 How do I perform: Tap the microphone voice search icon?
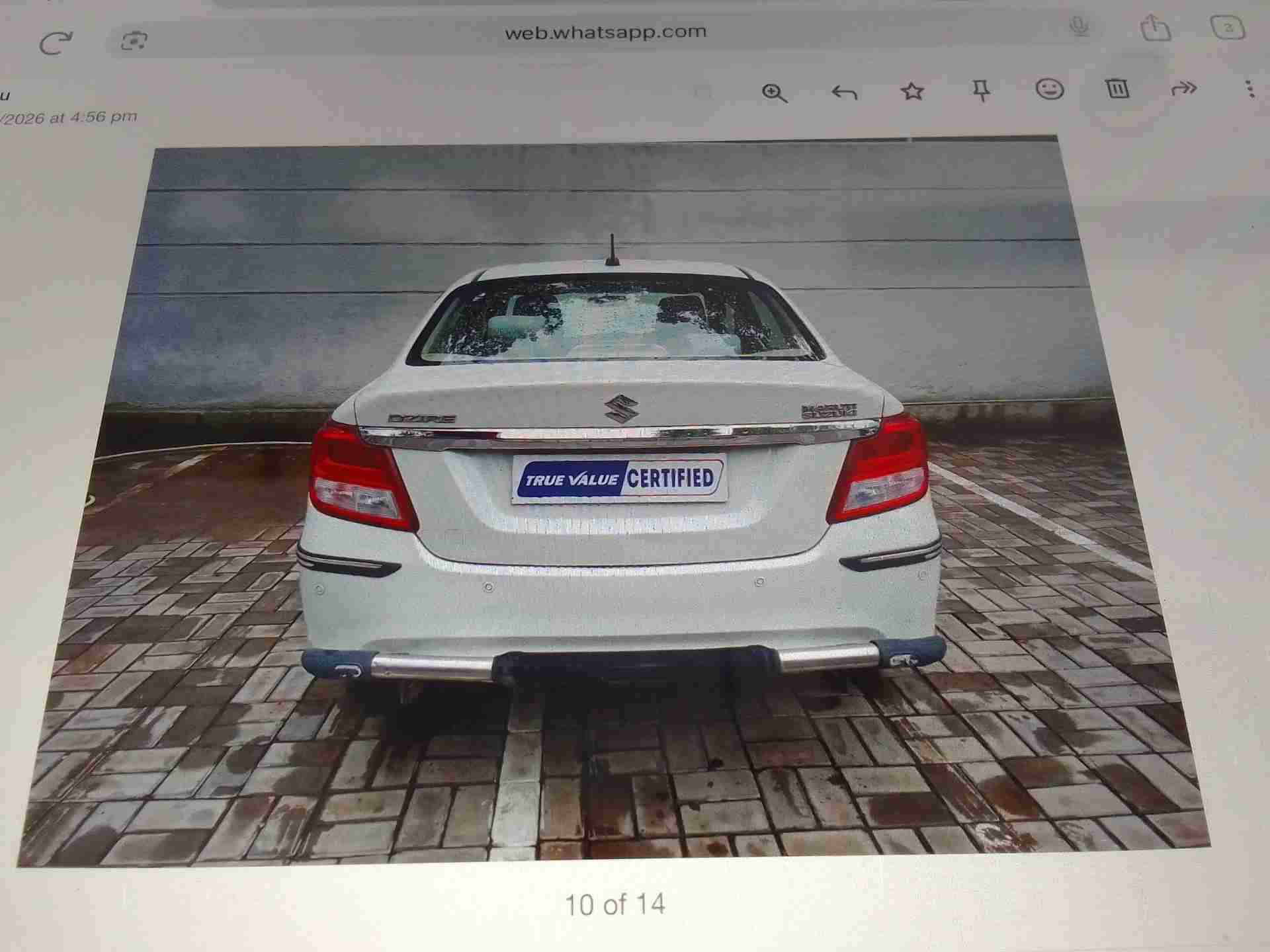pos(1079,27)
